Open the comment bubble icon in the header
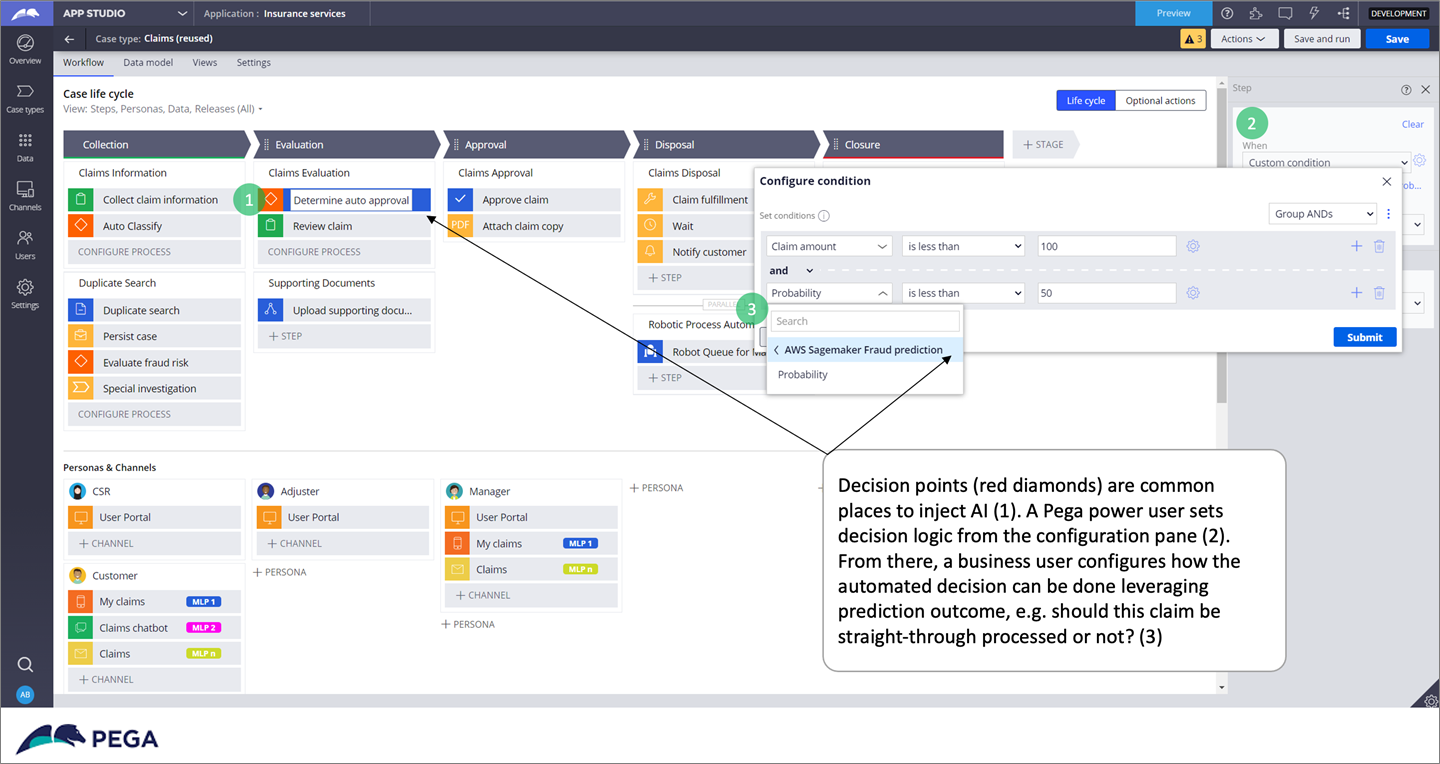Screen dimensions: 1440x764 pyautogui.click(x=1285, y=13)
